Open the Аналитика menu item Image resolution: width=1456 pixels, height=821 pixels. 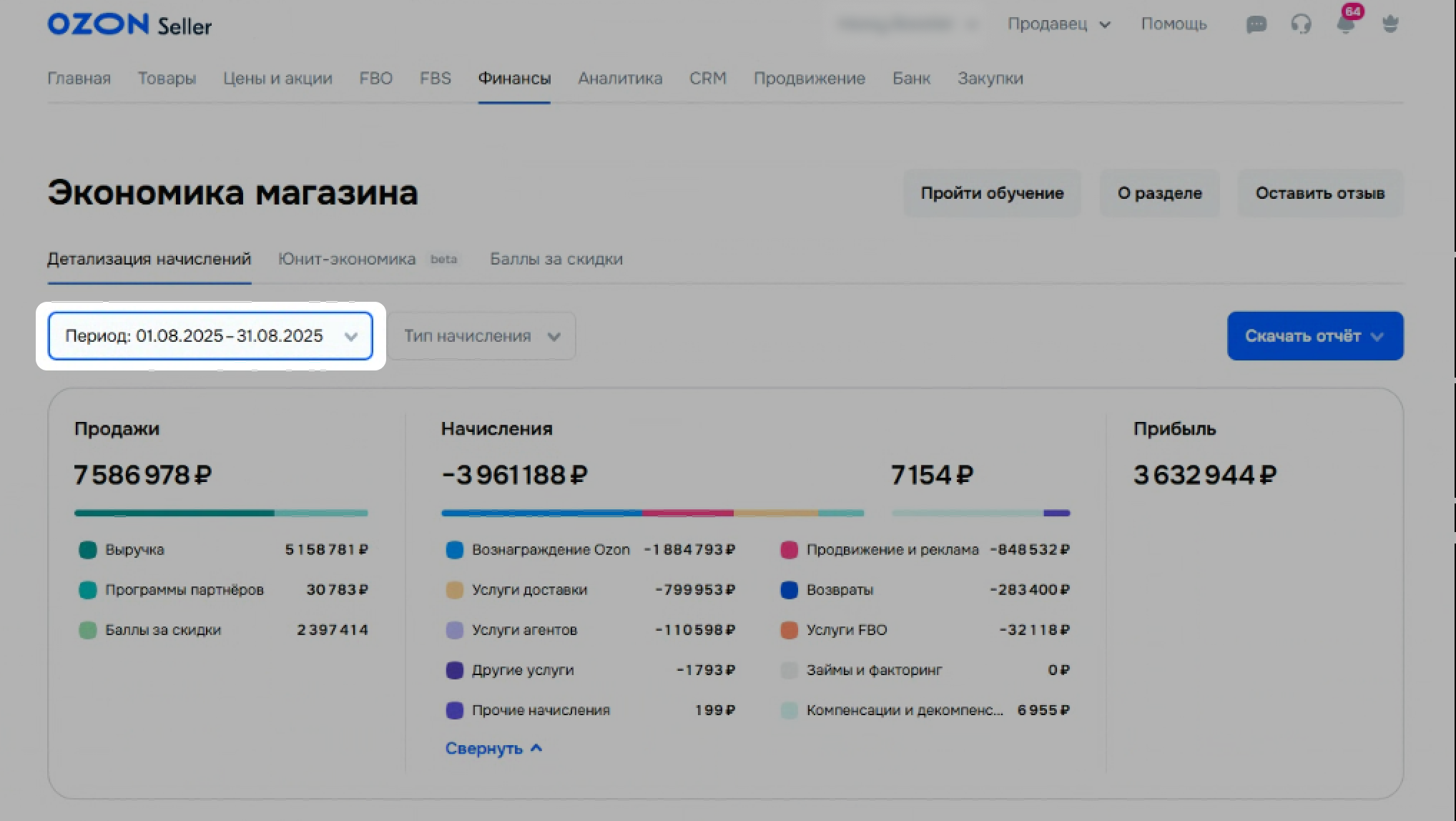click(x=619, y=78)
